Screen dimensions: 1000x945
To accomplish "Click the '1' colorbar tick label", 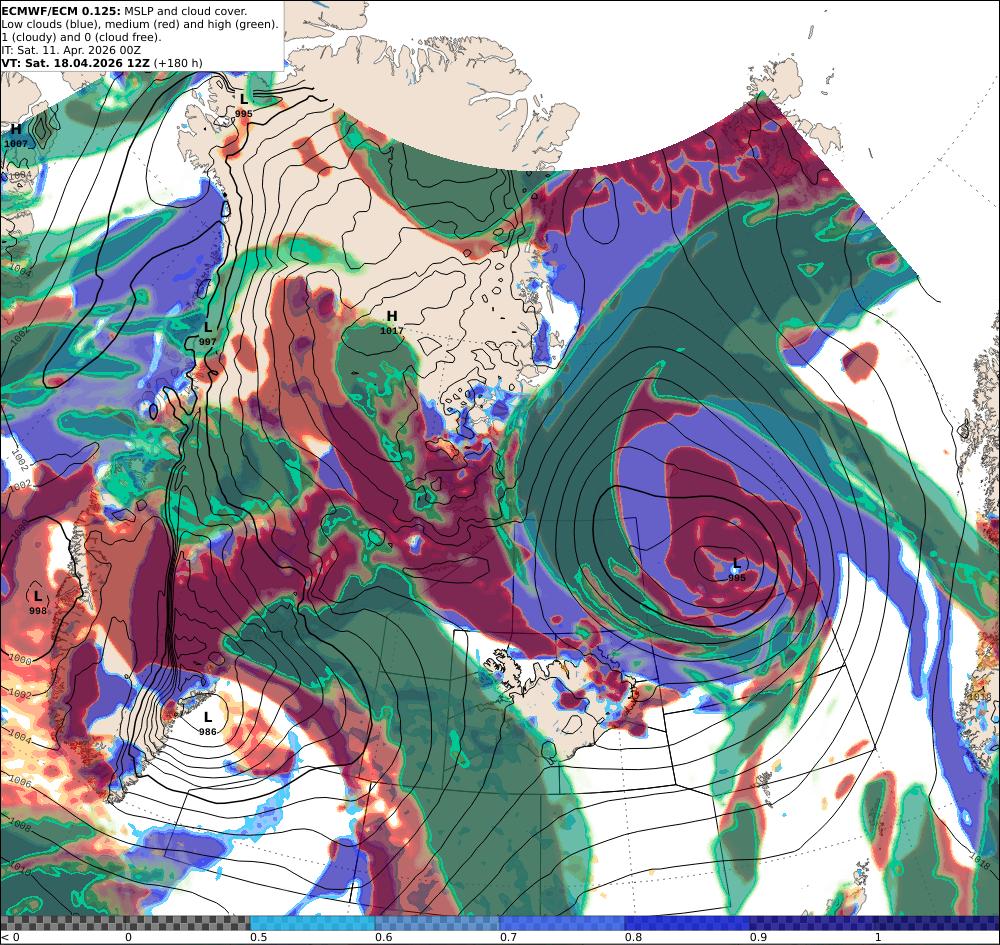I will click(878, 937).
